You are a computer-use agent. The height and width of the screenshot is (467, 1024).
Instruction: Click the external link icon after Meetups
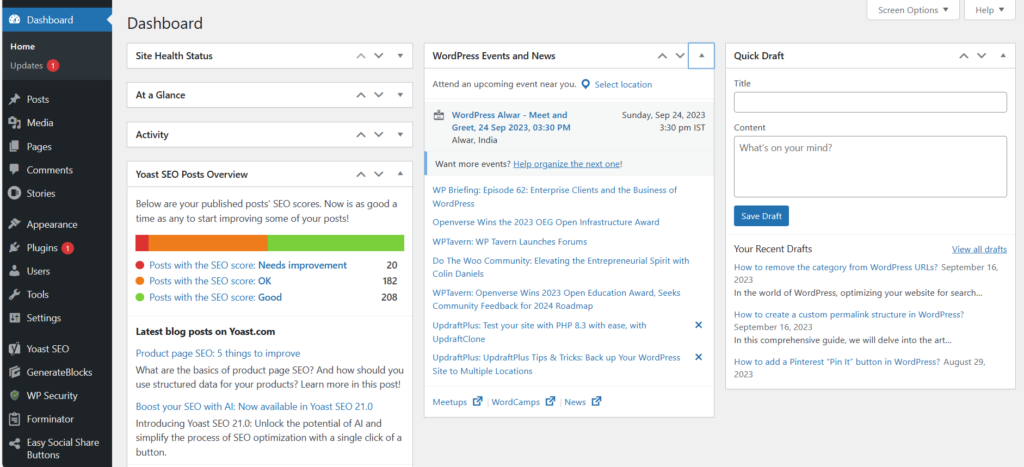477,402
